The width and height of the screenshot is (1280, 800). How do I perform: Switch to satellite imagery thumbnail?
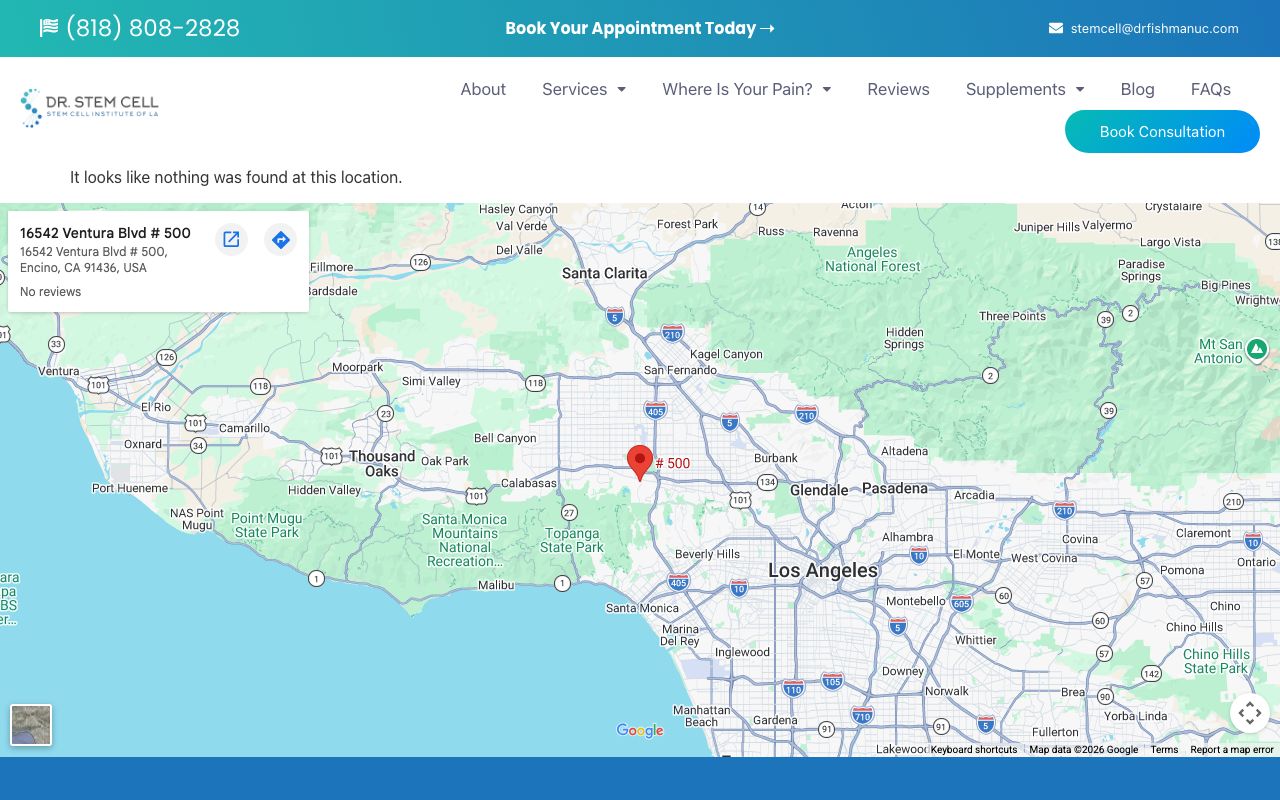pyautogui.click(x=31, y=725)
